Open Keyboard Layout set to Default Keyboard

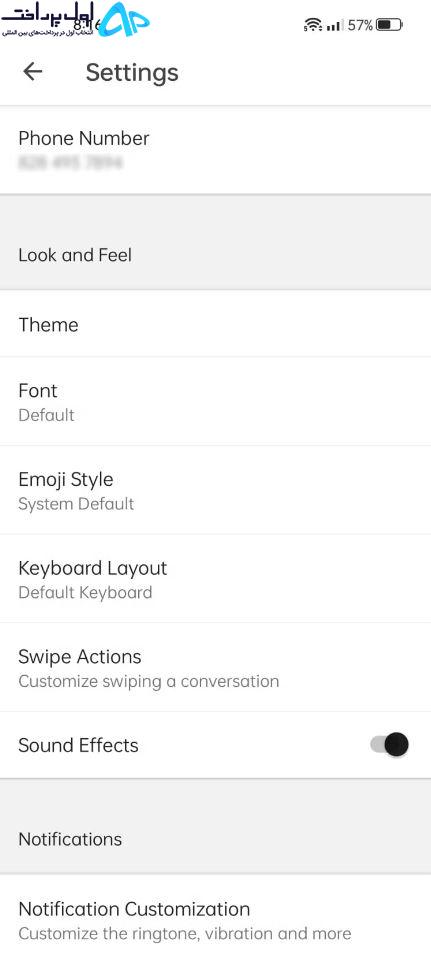click(x=215, y=579)
